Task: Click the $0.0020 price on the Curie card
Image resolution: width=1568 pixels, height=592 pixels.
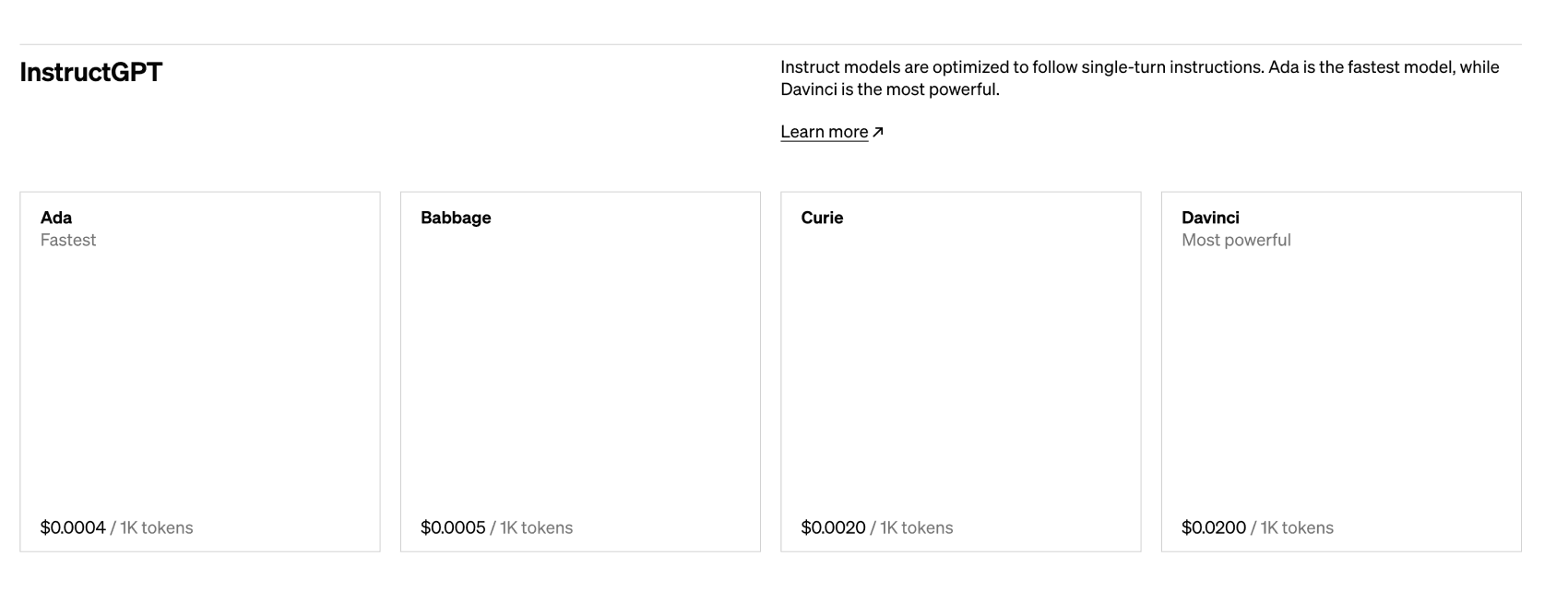Action: (x=835, y=527)
